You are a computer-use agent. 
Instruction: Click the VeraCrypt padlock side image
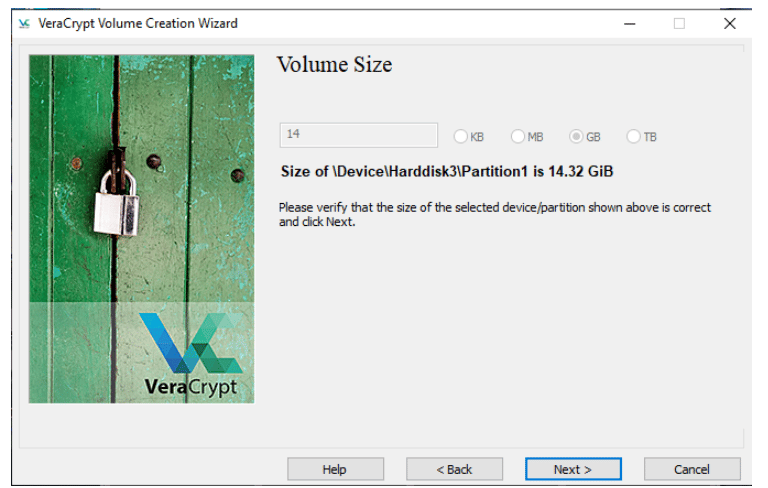[142, 229]
